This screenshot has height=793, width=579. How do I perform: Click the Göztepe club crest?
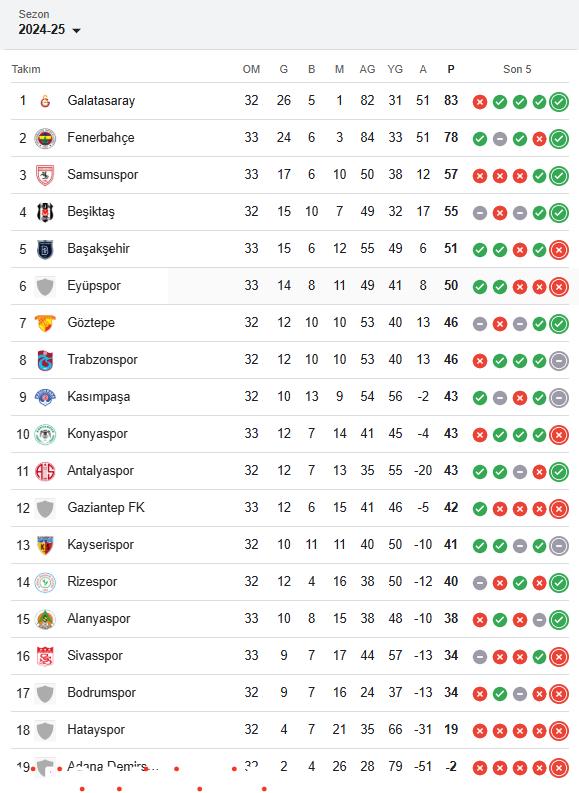(45, 323)
